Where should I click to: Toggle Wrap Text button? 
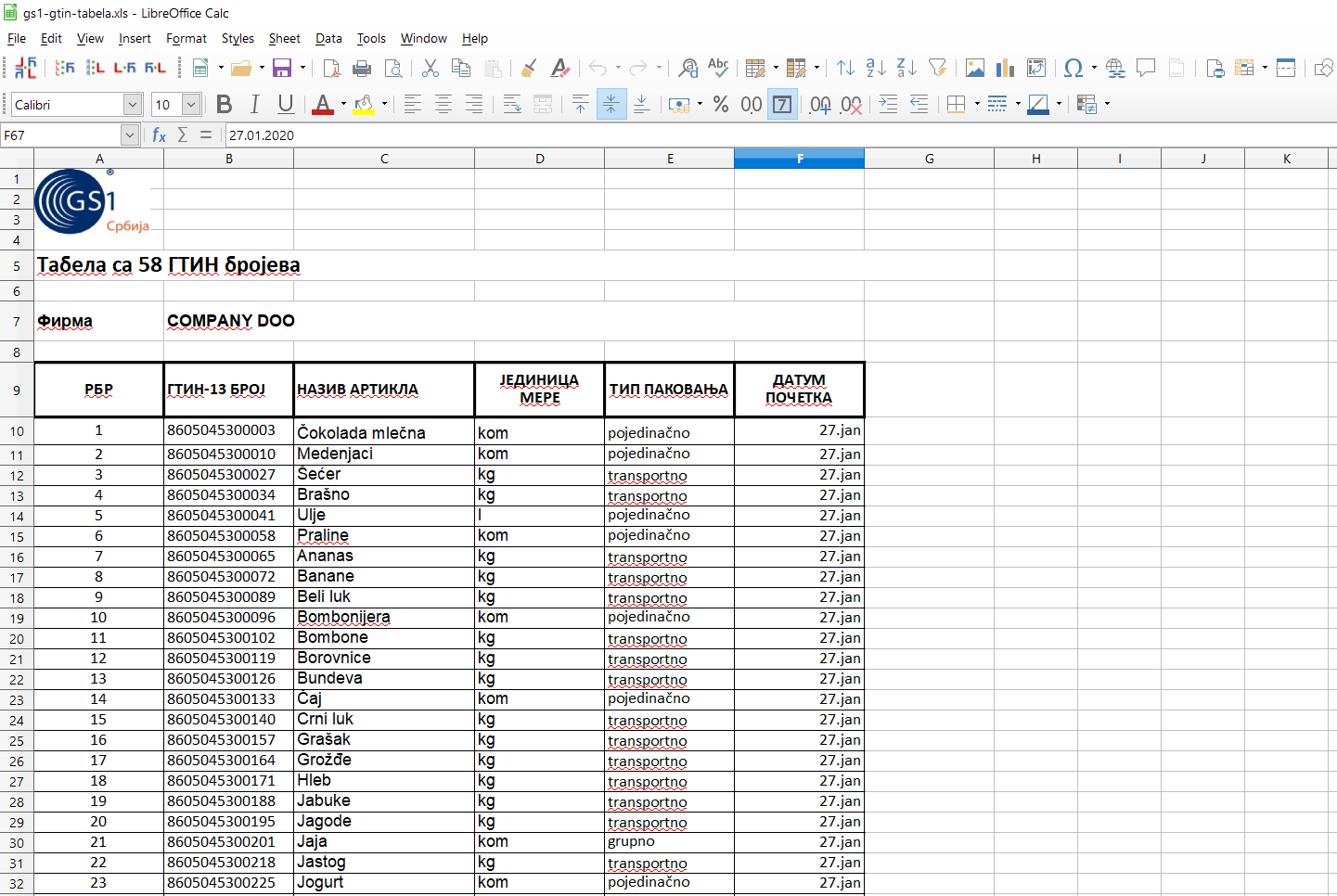pos(512,105)
